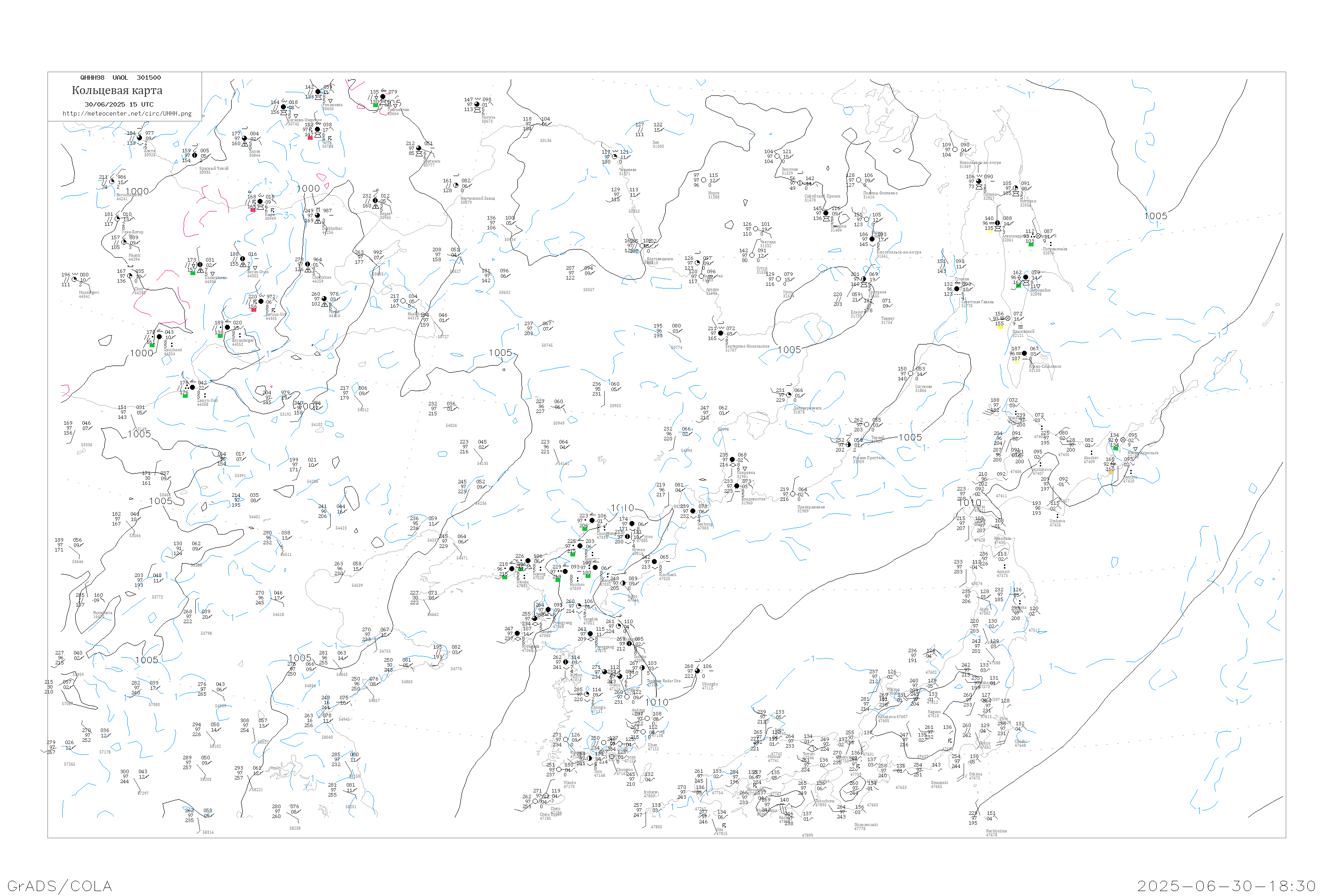Click the obscured-sky symbol at Пограничное station
Viewport: 1344px width, 896px height.
point(1038,236)
